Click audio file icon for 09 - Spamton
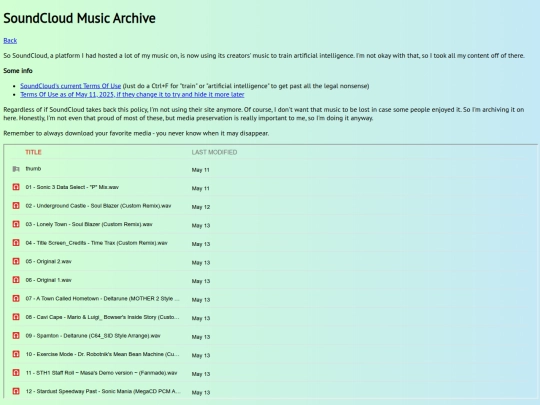The height and width of the screenshot is (405, 540). [16, 335]
